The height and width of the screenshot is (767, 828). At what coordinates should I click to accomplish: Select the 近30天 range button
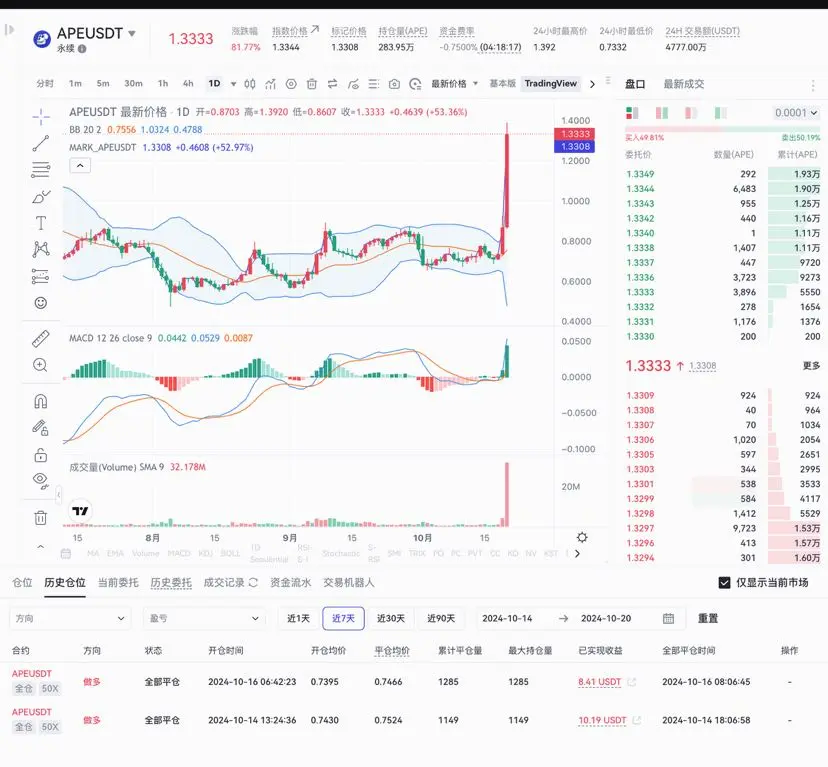[x=391, y=619]
